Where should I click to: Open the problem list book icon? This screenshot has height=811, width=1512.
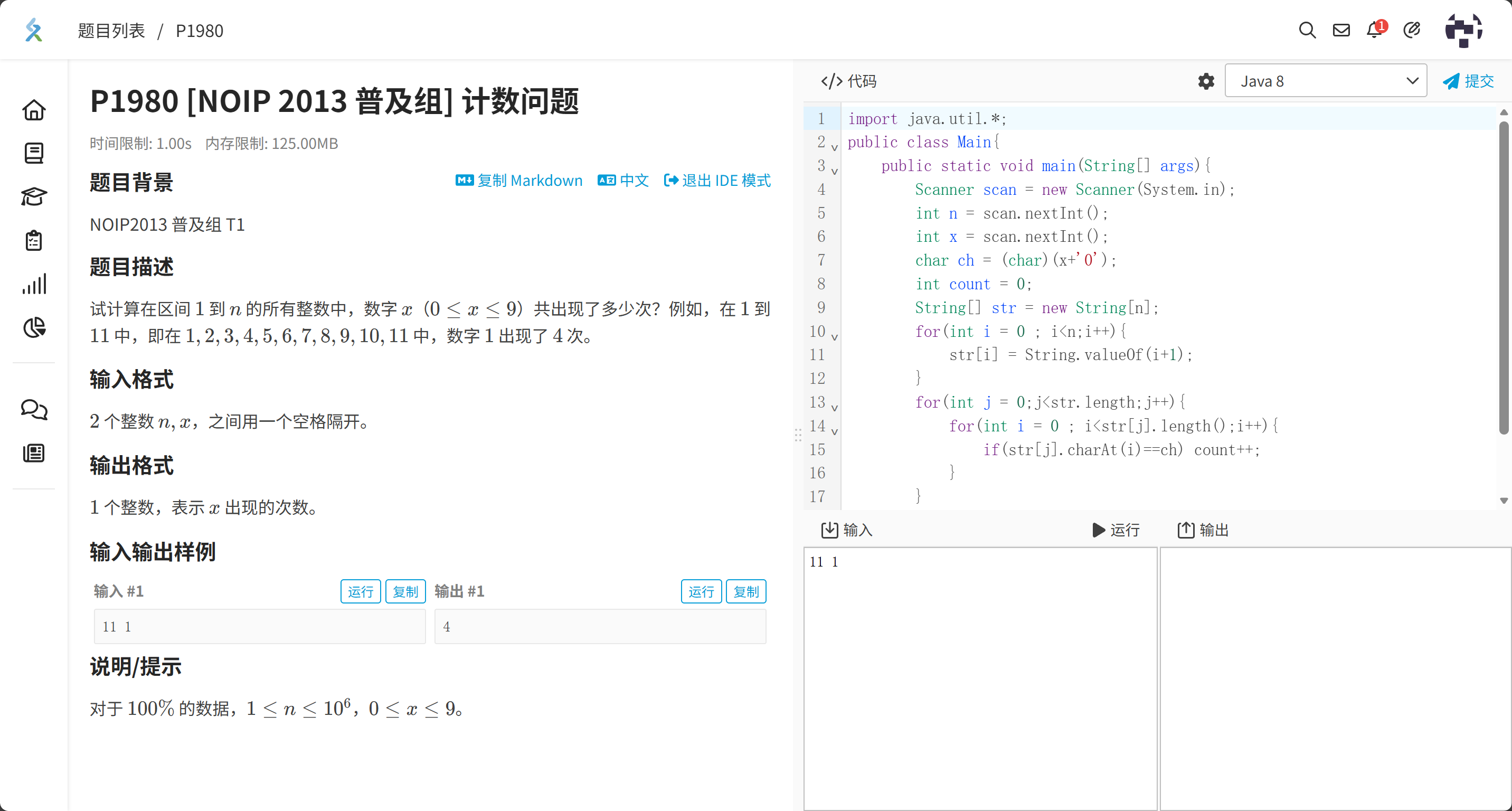click(x=34, y=153)
